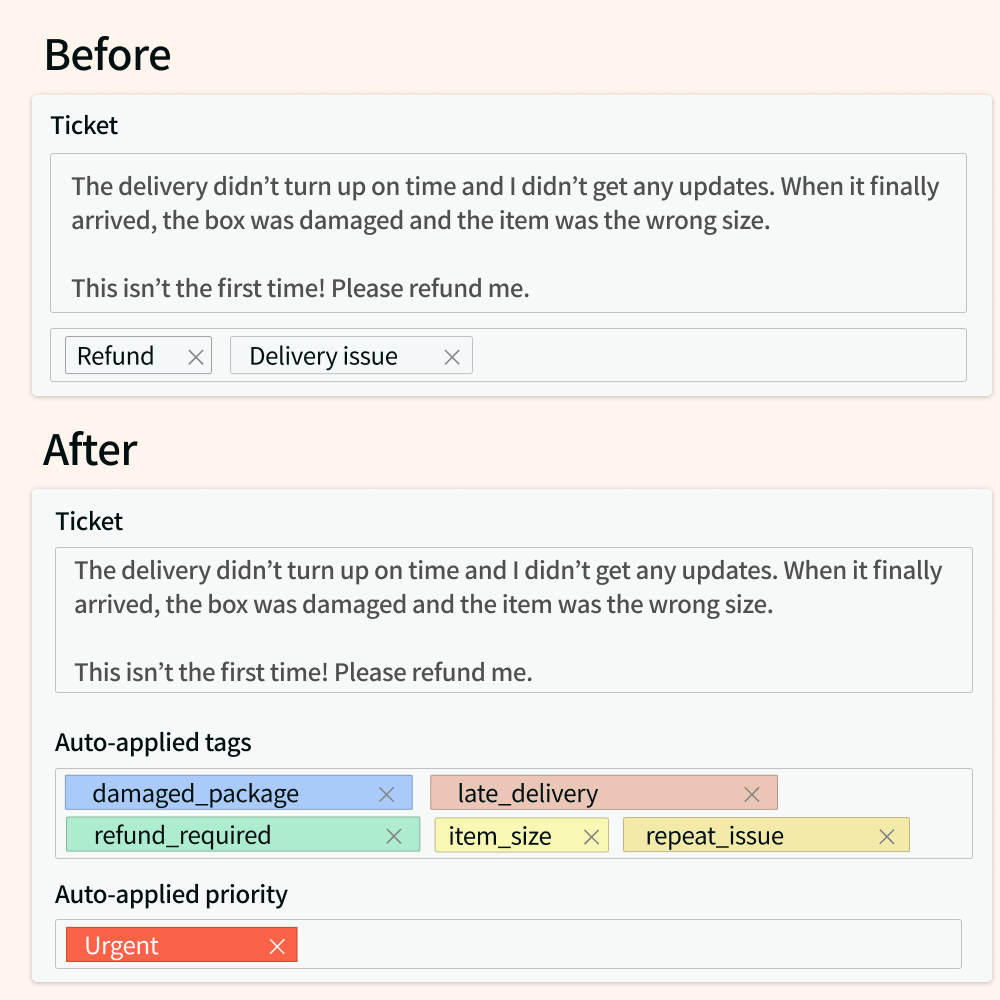Screen dimensions: 1000x1000
Task: Remove the repeat_issue tag
Action: coord(887,837)
